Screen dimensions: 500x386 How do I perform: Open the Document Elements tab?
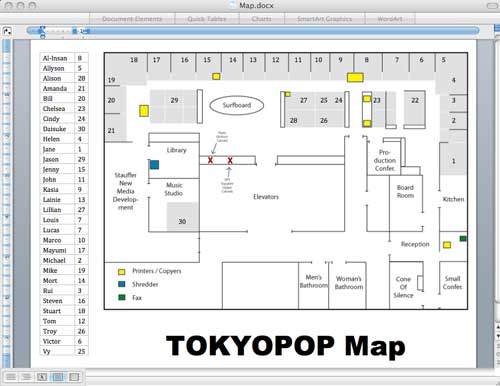(x=132, y=19)
